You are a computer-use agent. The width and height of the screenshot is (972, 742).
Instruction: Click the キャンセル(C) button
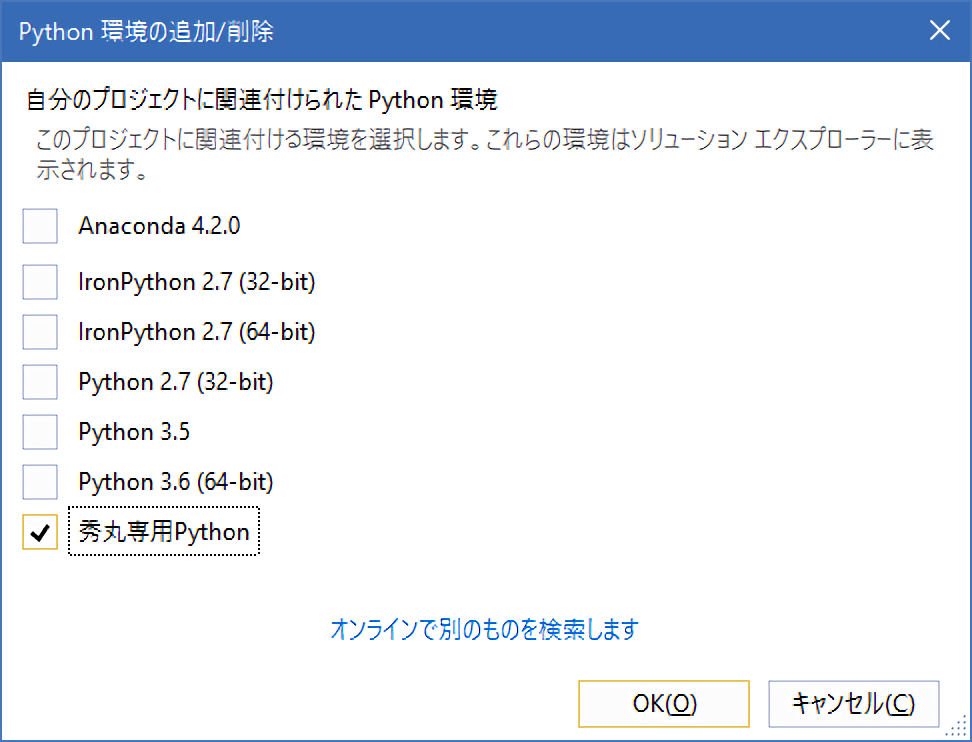pos(853,703)
